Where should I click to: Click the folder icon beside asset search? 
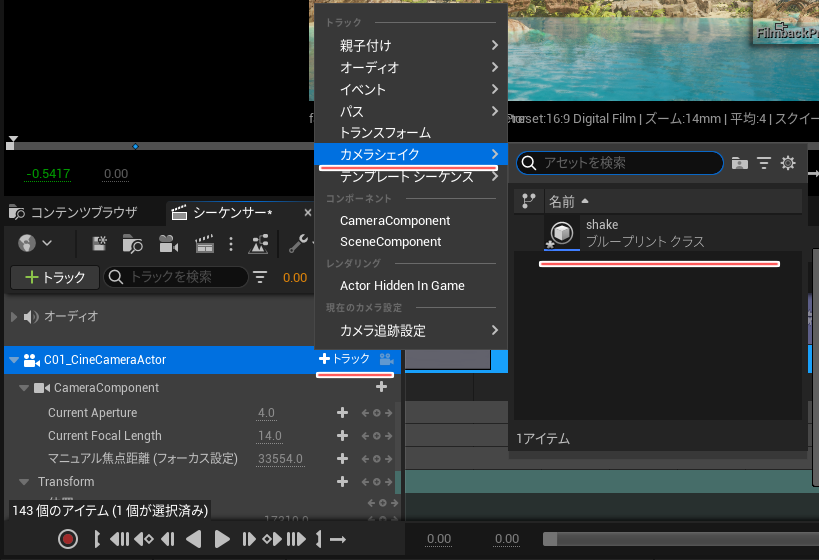(x=740, y=163)
